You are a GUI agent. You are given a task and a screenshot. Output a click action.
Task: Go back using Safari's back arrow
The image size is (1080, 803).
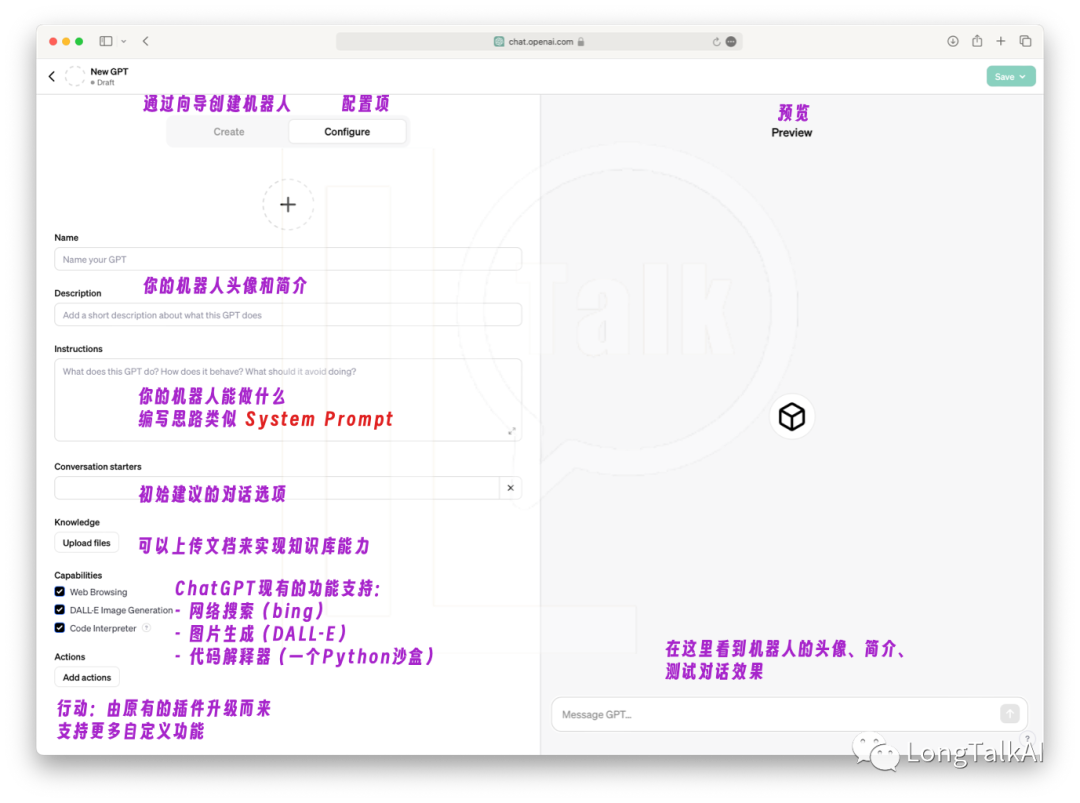pyautogui.click(x=146, y=41)
